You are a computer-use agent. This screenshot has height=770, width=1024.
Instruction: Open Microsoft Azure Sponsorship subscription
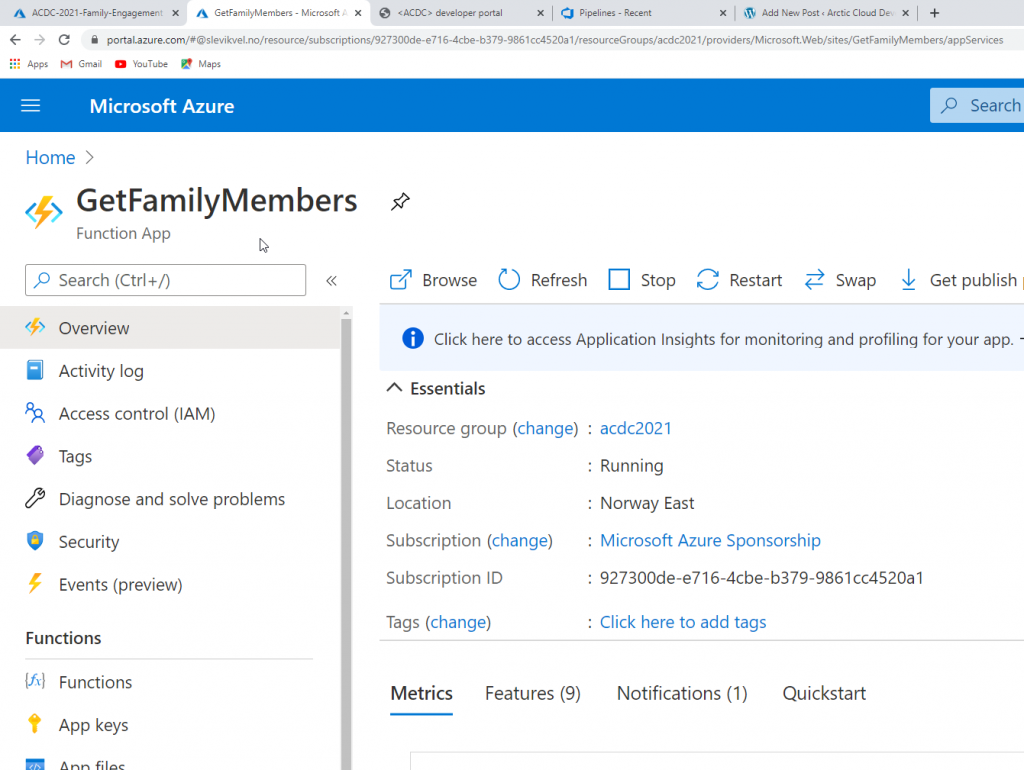pos(710,541)
